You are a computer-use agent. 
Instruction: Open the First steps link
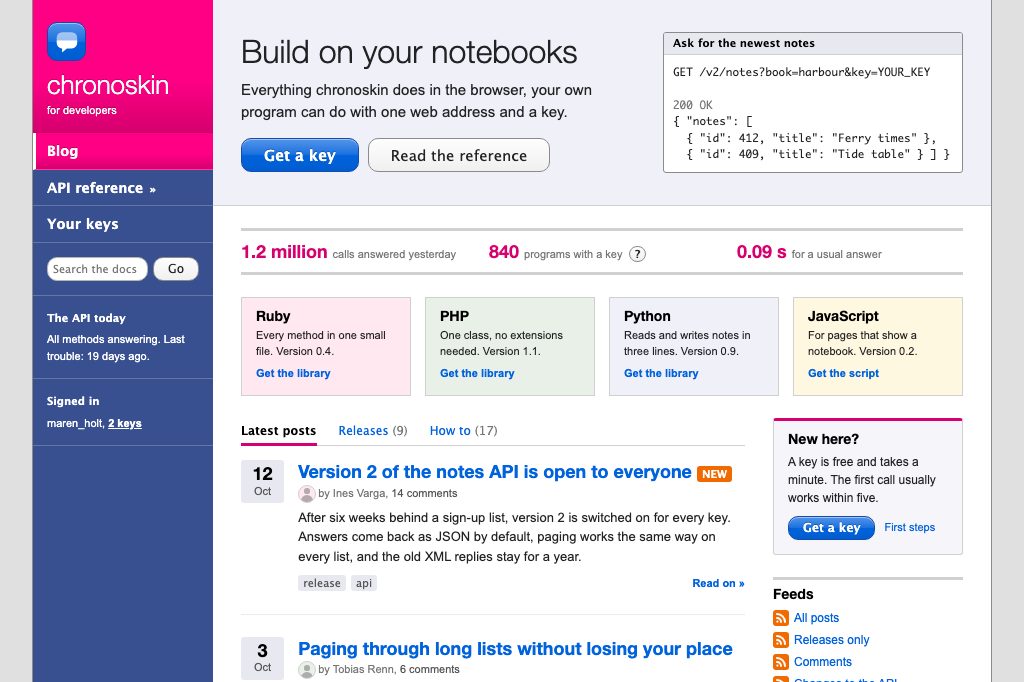909,527
